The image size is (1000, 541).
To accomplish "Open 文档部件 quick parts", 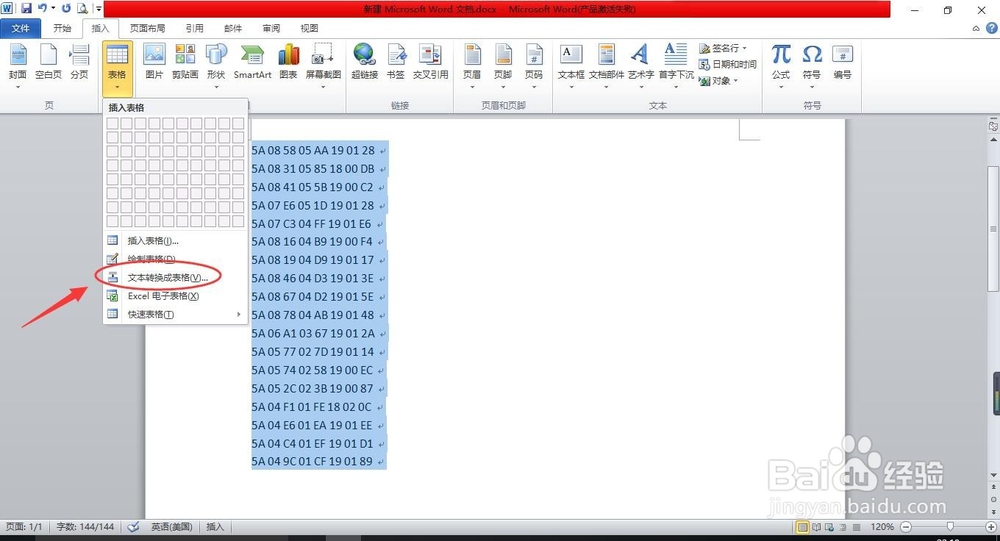I will 607,66.
